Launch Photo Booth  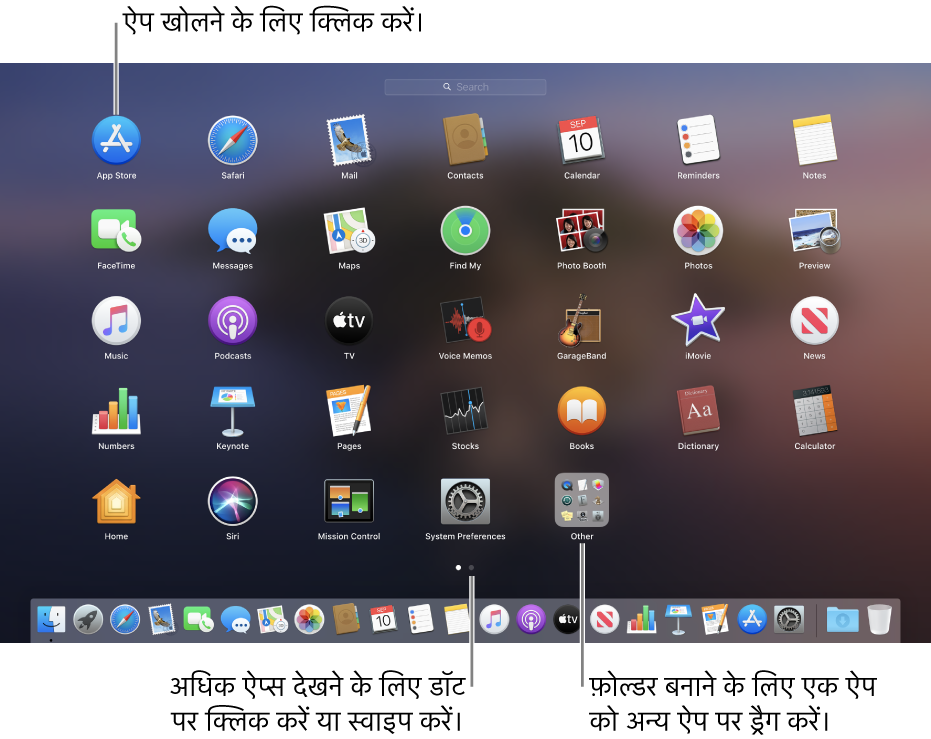582,230
